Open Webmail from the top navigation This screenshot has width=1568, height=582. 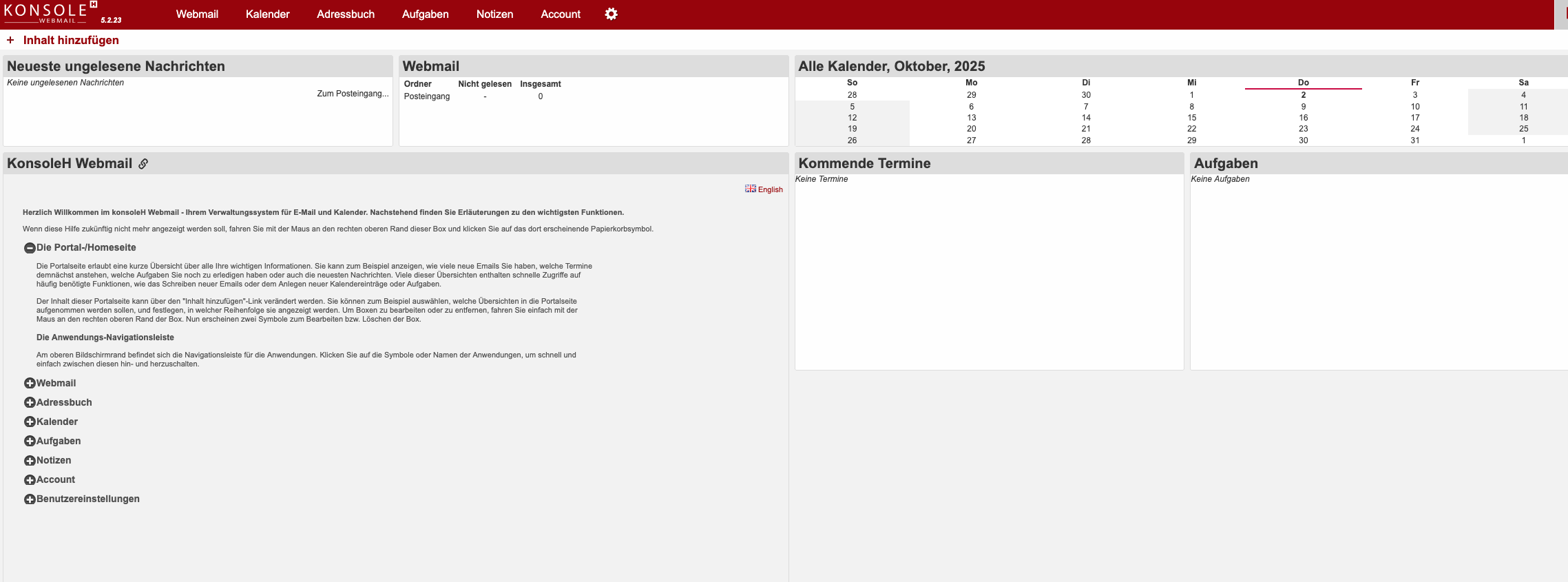coord(197,14)
